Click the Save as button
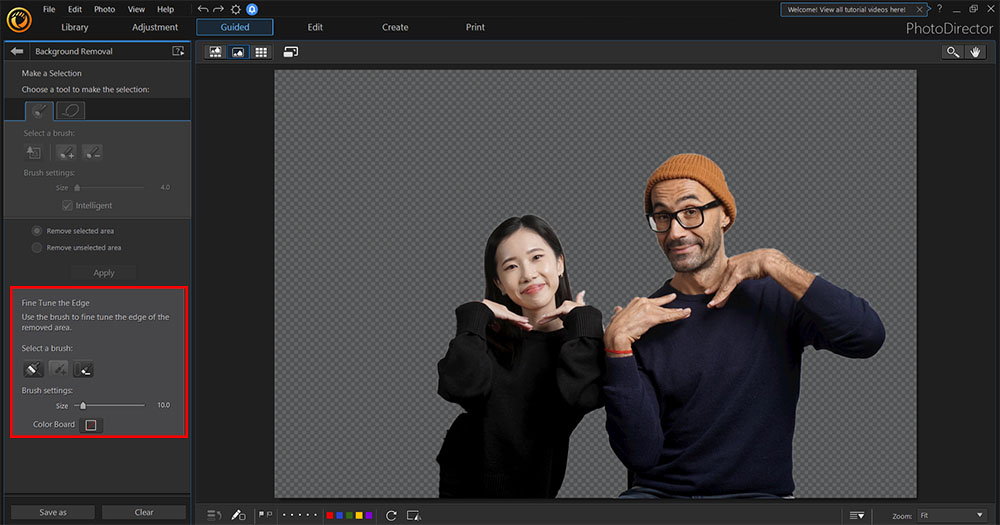Image resolution: width=1000 pixels, height=525 pixels. point(52,512)
